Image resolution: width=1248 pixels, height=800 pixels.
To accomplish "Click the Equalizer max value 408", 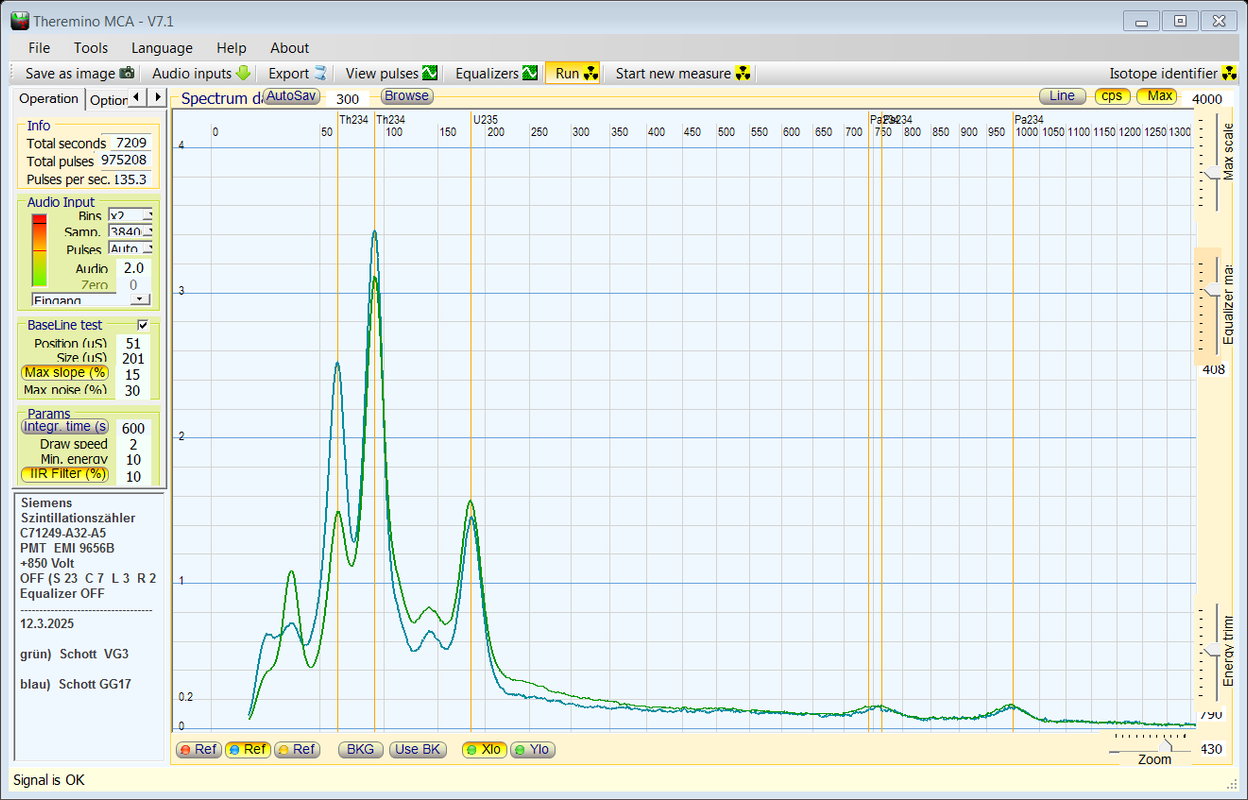I will point(1213,369).
